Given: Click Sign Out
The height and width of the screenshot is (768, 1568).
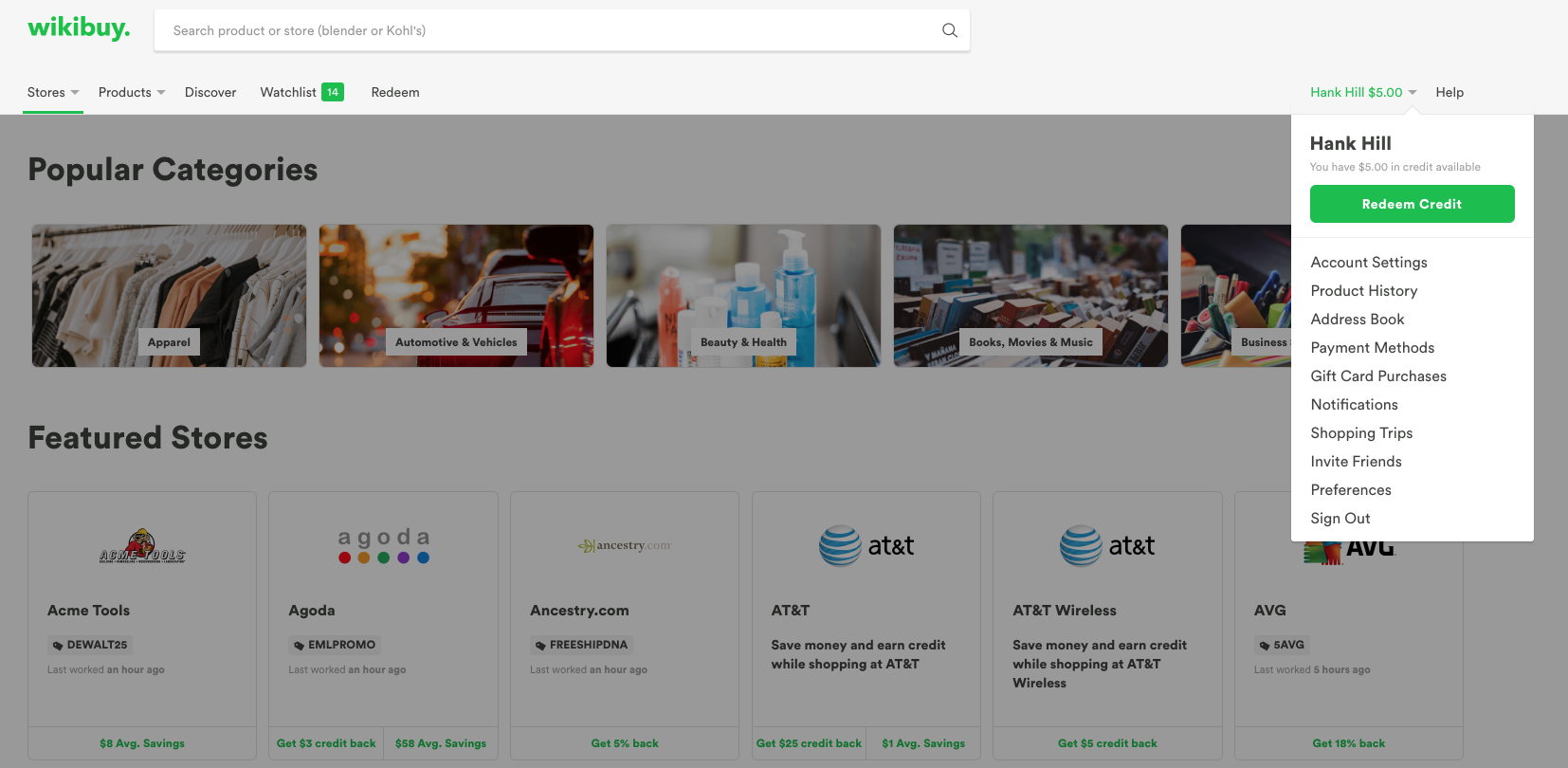Looking at the screenshot, I should (x=1340, y=519).
